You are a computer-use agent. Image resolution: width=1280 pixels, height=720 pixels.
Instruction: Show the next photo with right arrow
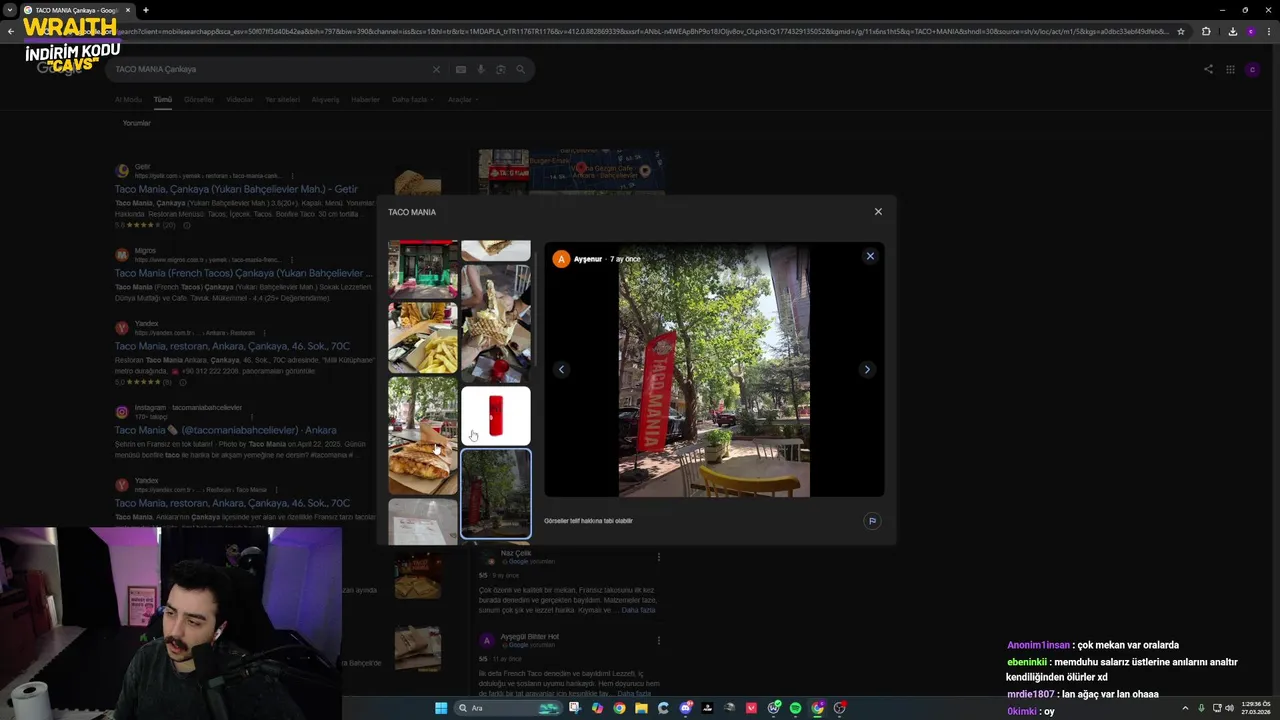tap(867, 370)
